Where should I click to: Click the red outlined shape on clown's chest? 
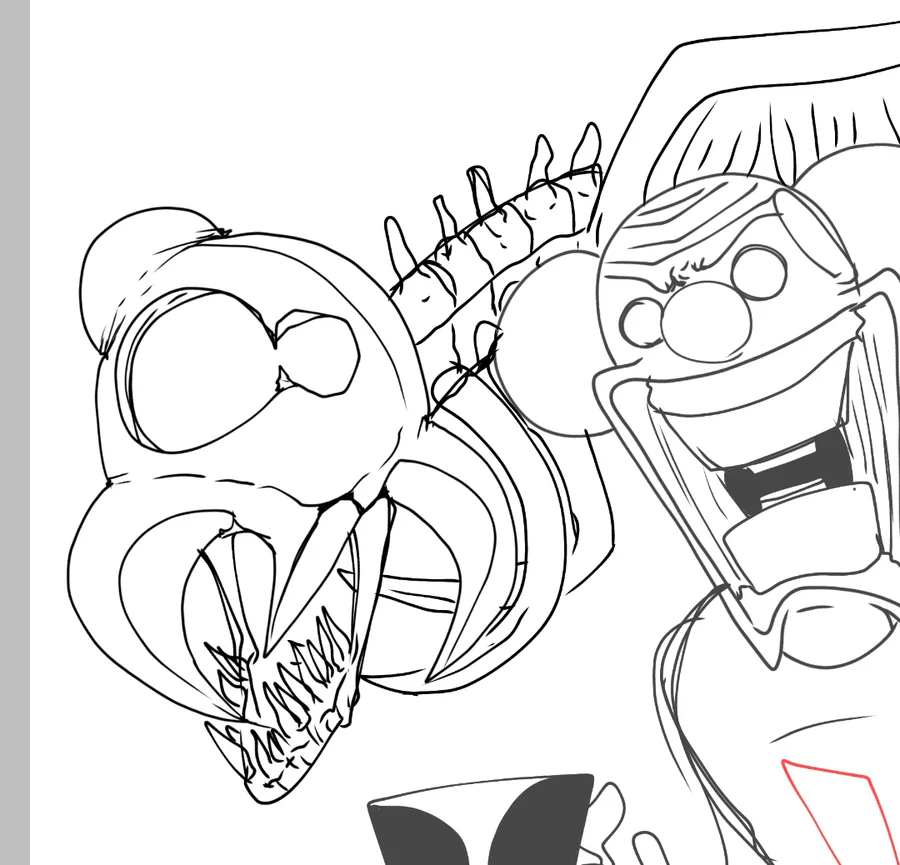[843, 810]
